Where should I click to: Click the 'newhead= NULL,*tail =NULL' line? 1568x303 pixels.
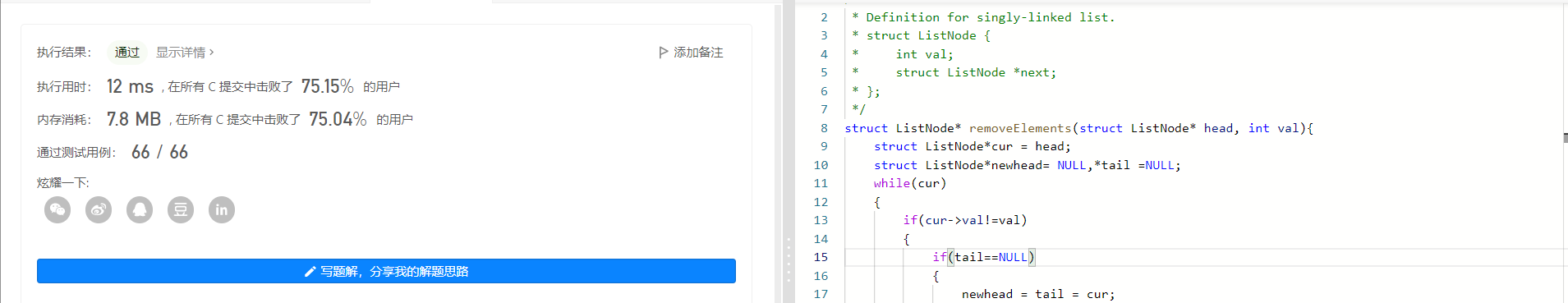1028,165
